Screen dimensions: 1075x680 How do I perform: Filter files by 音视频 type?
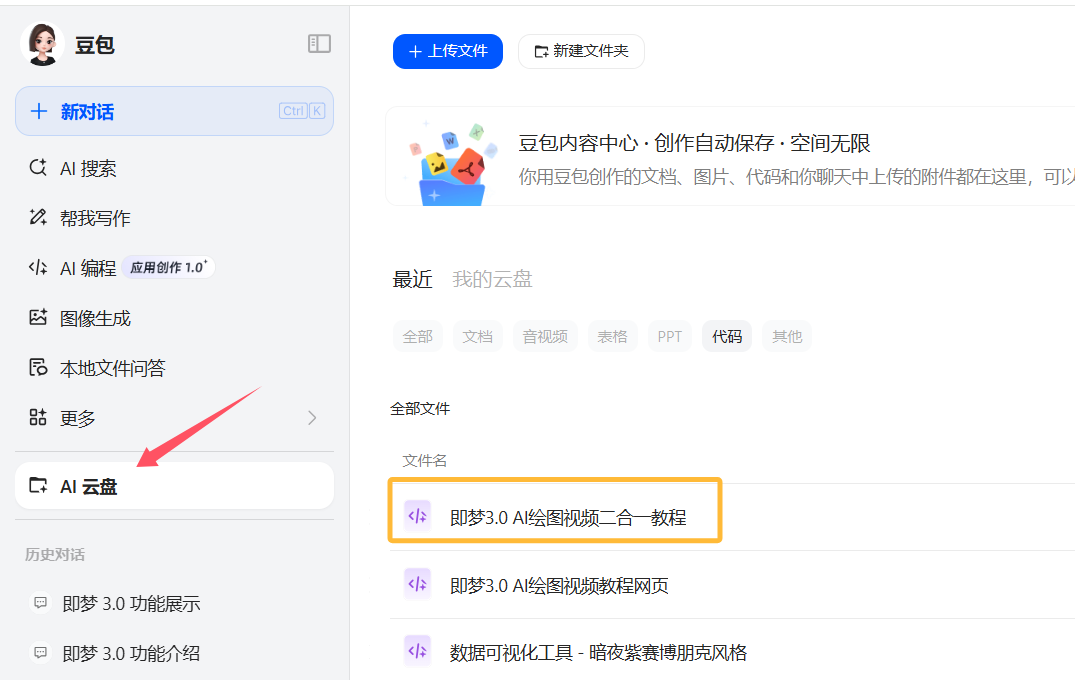point(545,337)
